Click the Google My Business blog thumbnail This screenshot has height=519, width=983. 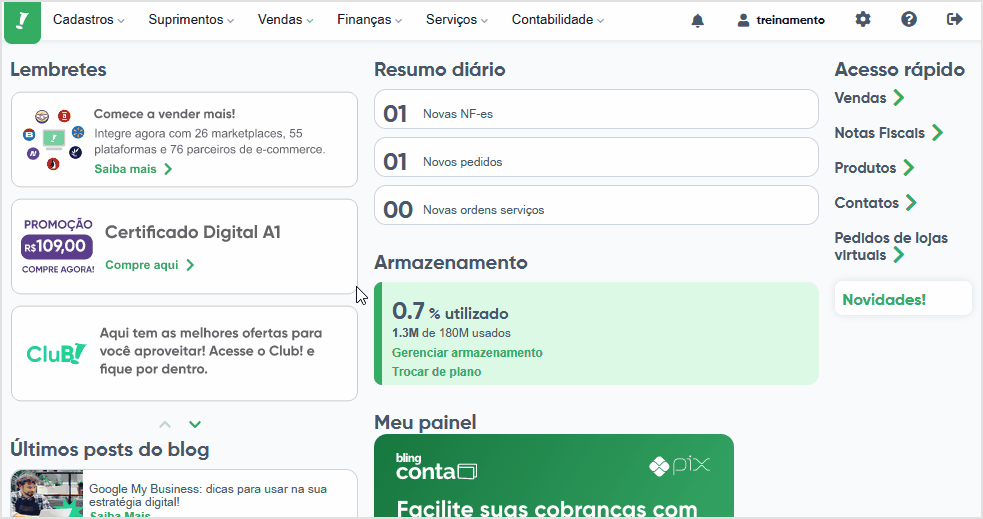(x=47, y=494)
